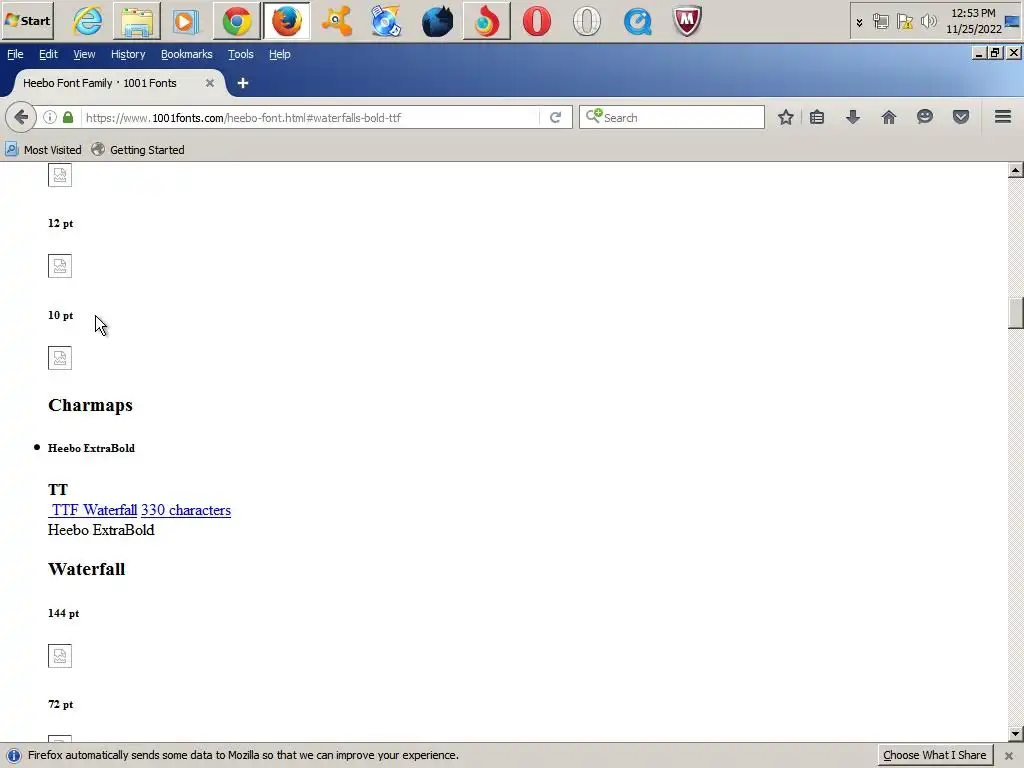The image size is (1024, 768).
Task: Open the Downloads arrow icon
Action: click(853, 118)
